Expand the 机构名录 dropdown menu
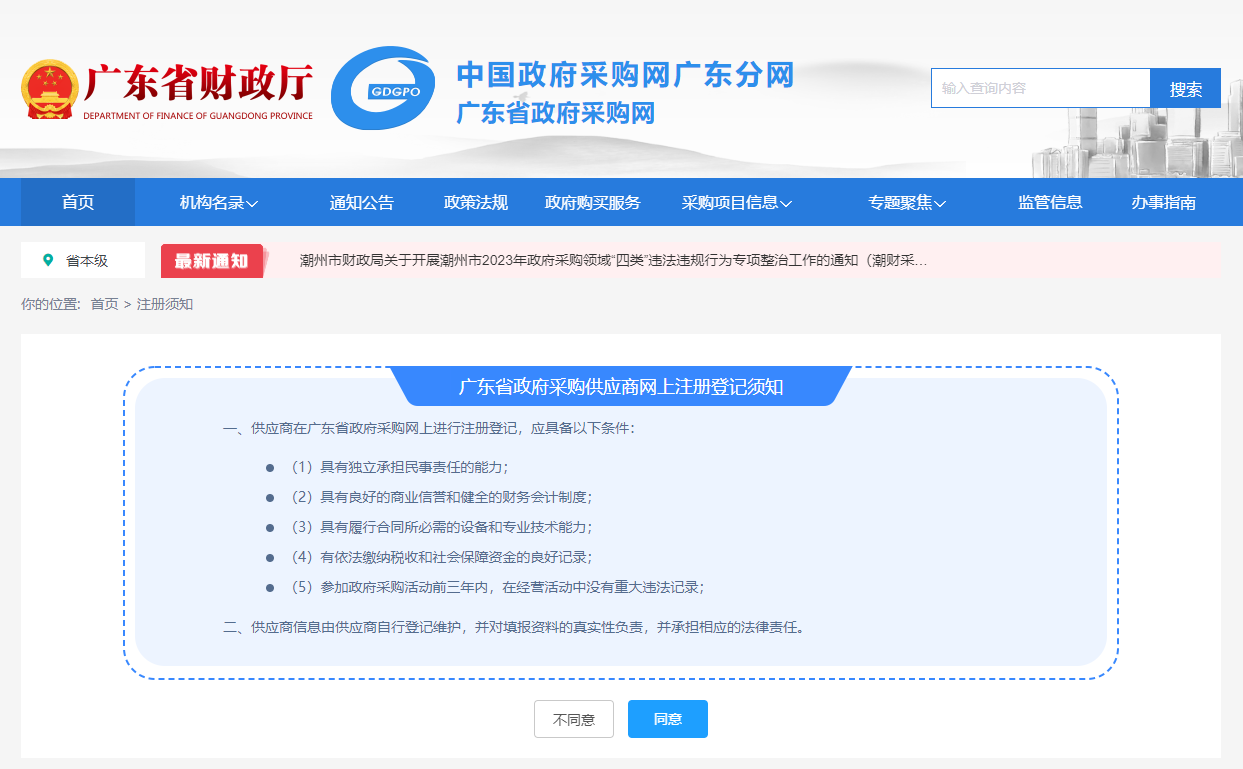This screenshot has width=1243, height=769. pyautogui.click(x=219, y=203)
